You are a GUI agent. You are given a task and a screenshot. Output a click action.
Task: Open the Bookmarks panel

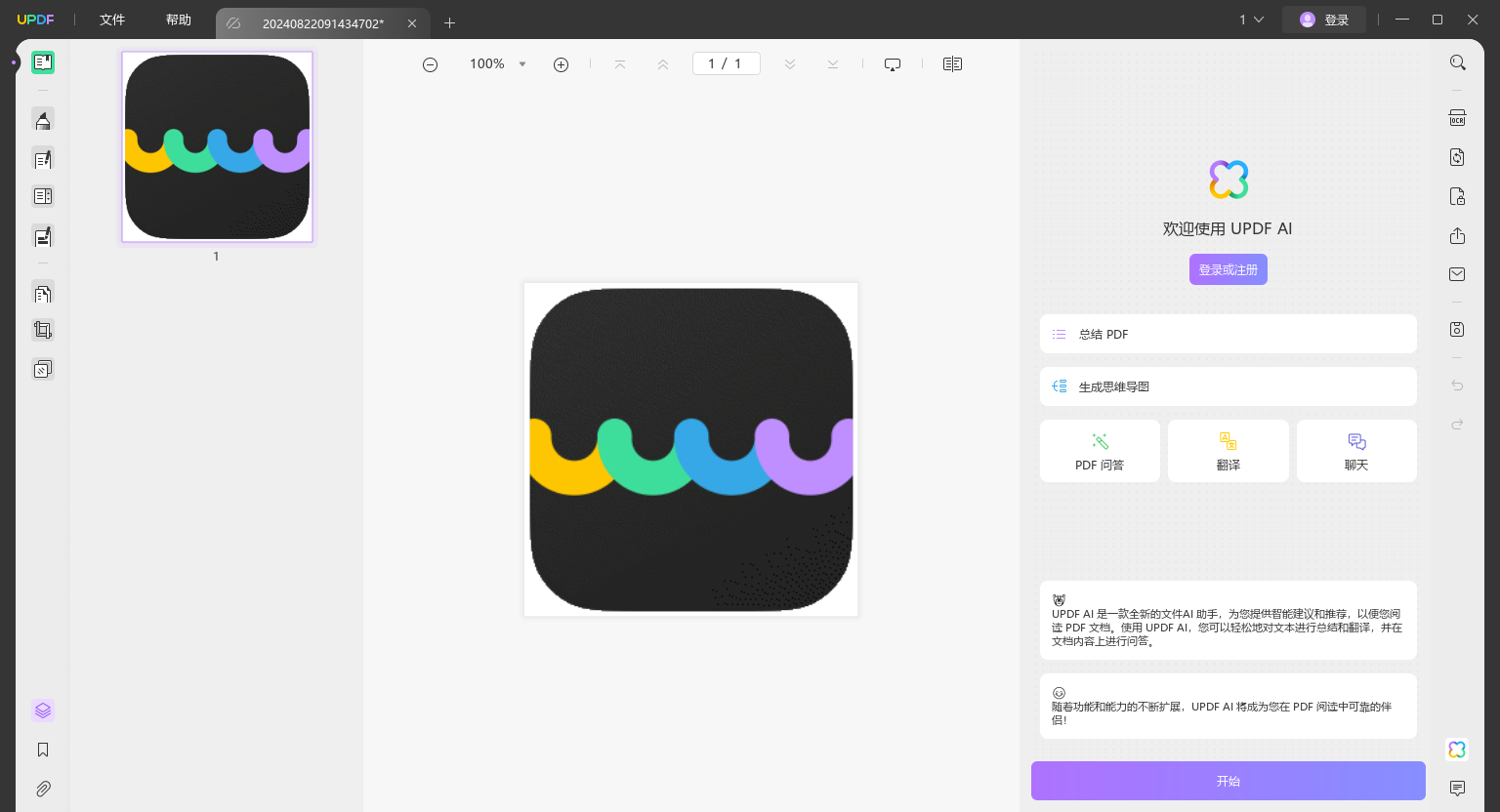[x=43, y=750]
